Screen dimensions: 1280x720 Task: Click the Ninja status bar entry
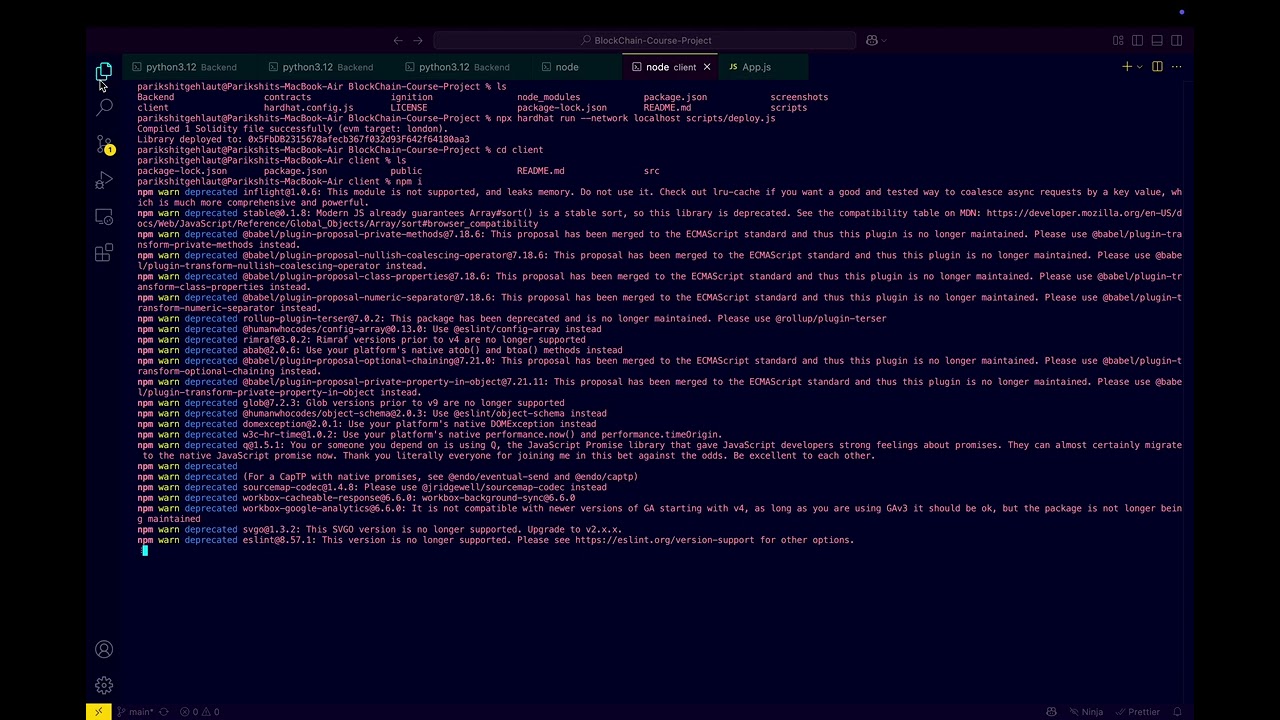1086,712
